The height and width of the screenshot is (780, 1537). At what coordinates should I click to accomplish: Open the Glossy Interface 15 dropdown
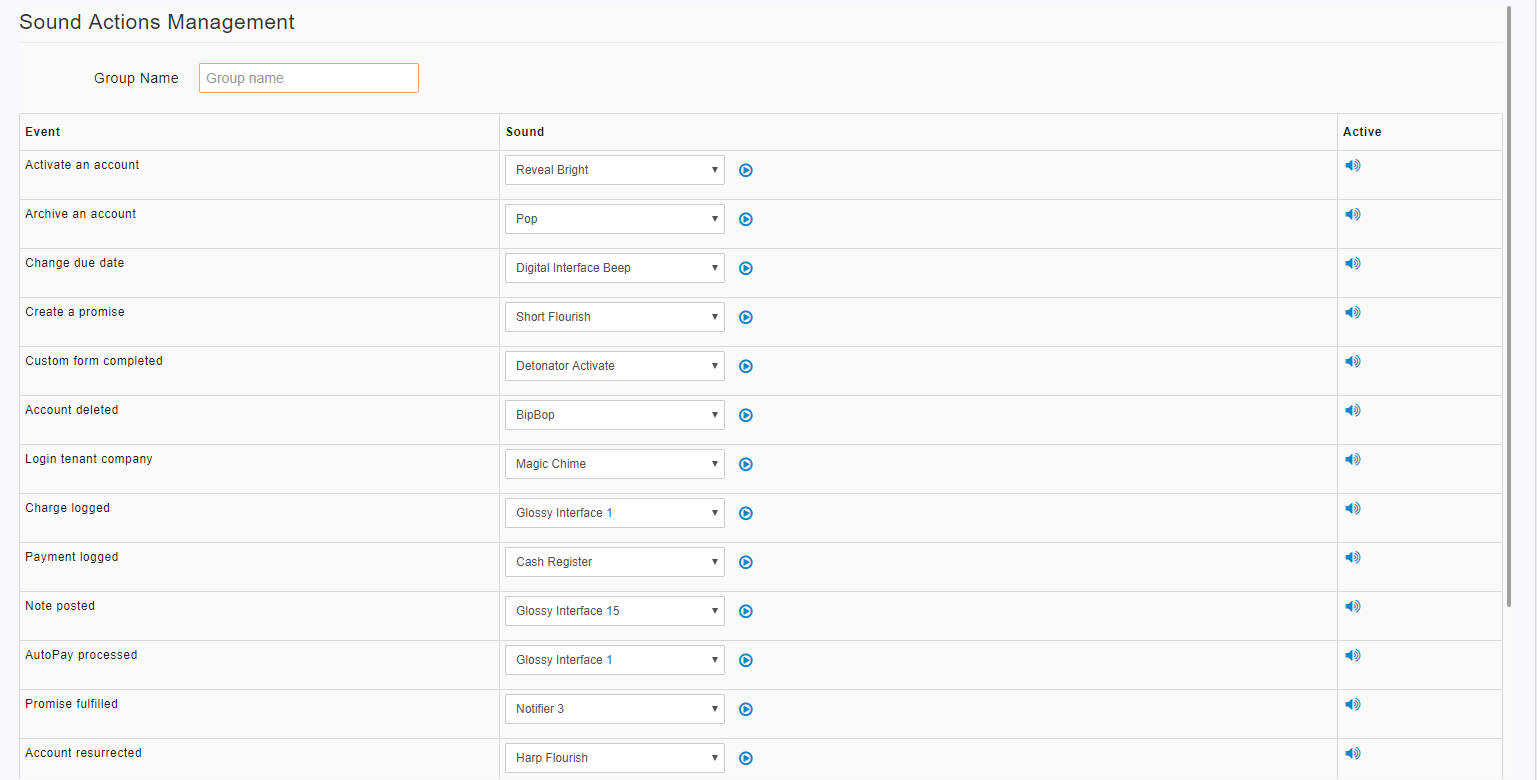pyautogui.click(x=615, y=611)
